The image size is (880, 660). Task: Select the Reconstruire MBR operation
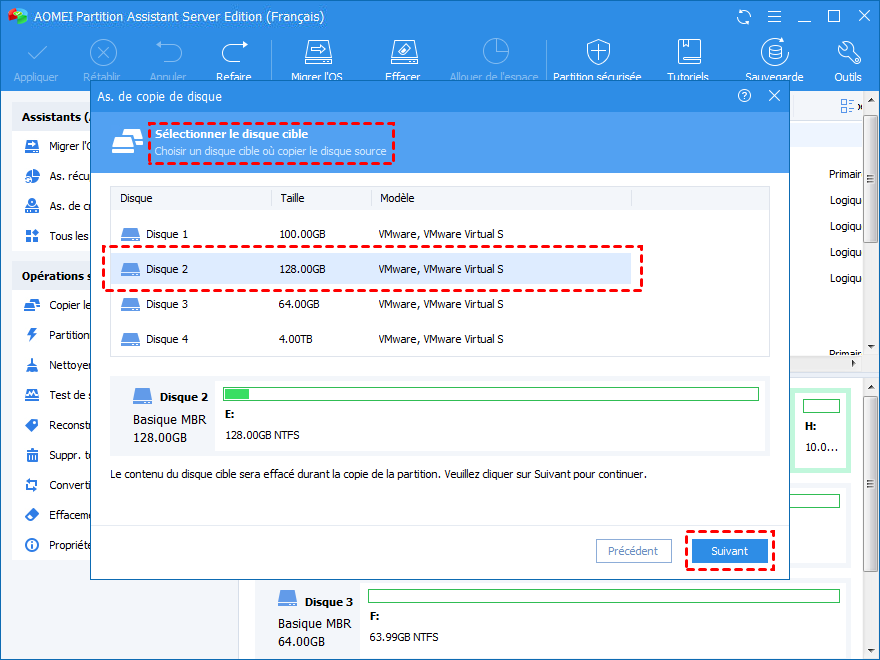[x=56, y=425]
